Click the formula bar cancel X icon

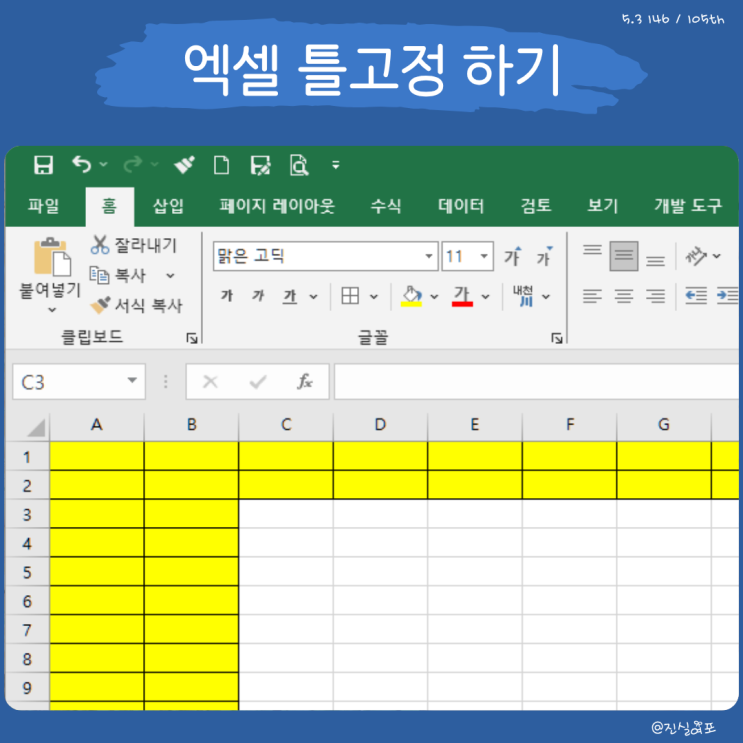click(x=210, y=381)
